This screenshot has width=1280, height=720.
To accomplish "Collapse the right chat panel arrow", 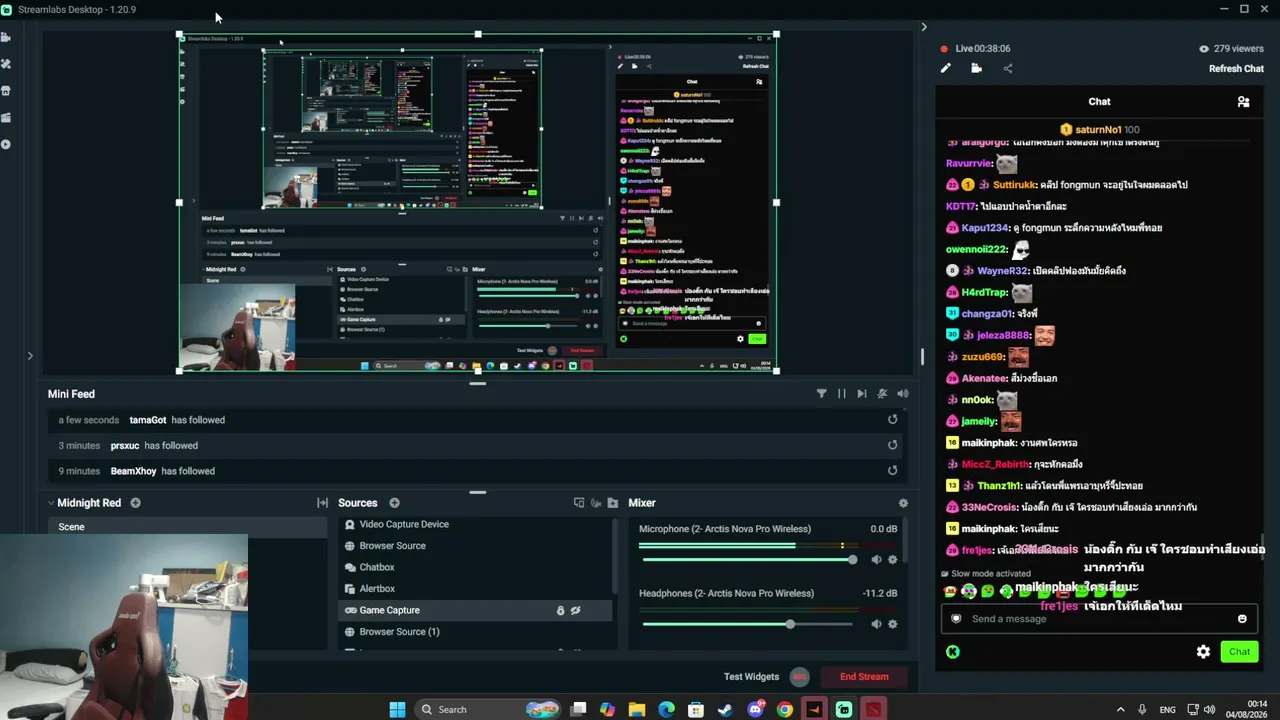I will click(x=923, y=27).
